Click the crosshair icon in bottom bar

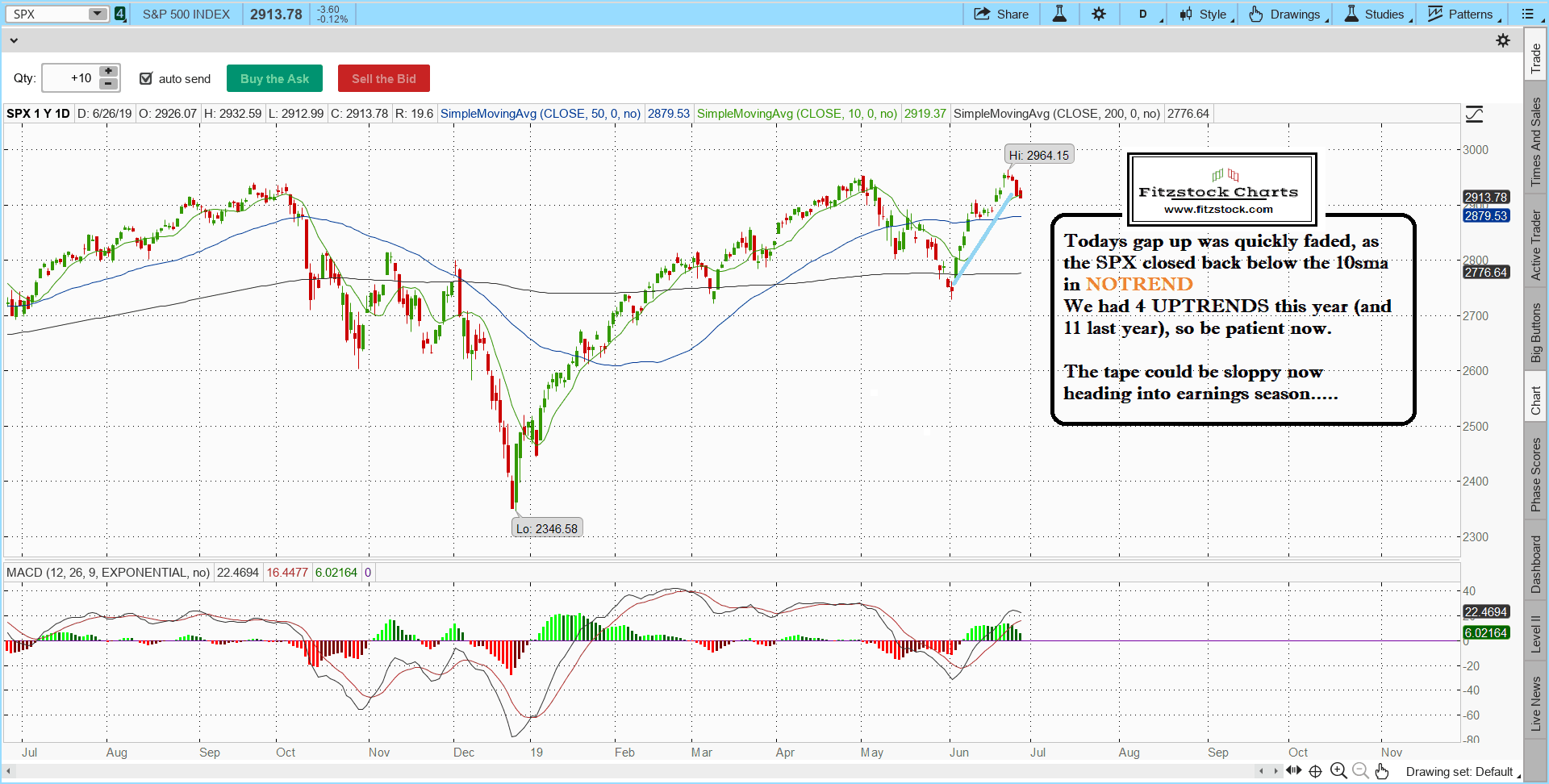click(x=1315, y=771)
